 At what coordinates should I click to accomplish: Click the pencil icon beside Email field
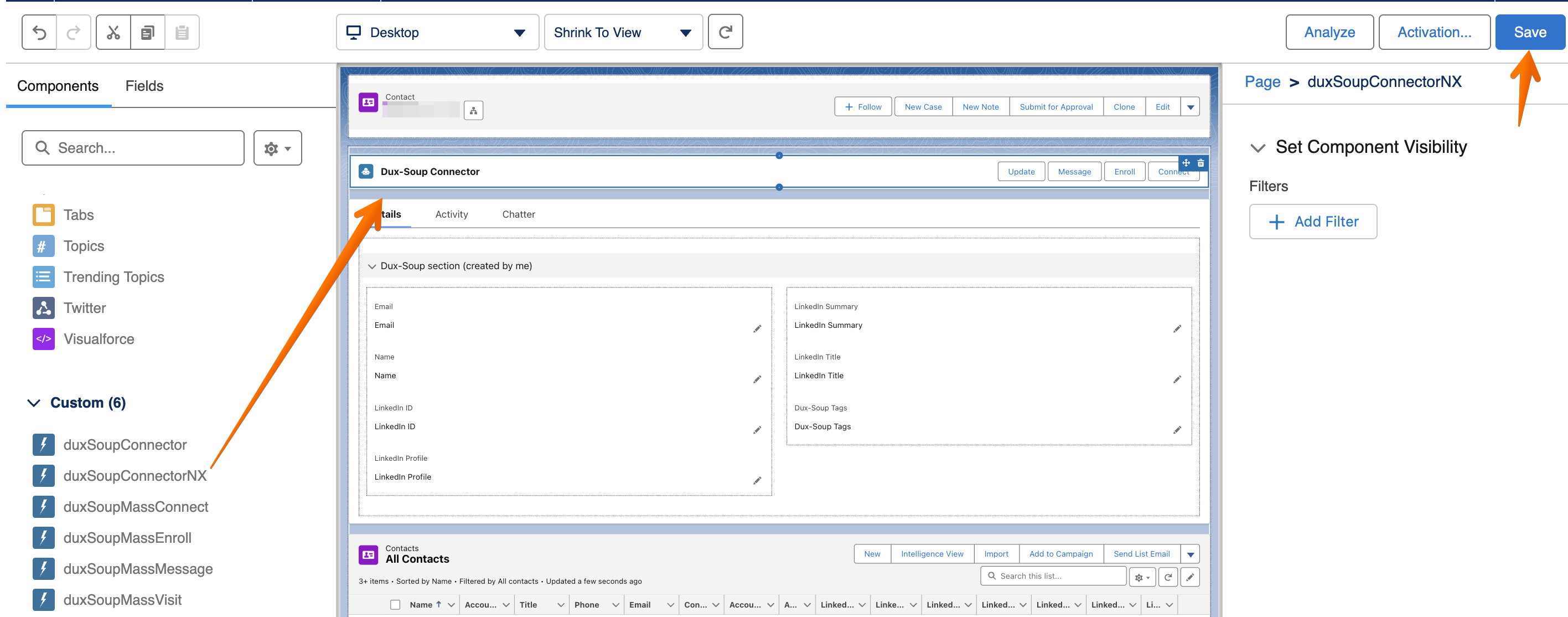pos(757,329)
